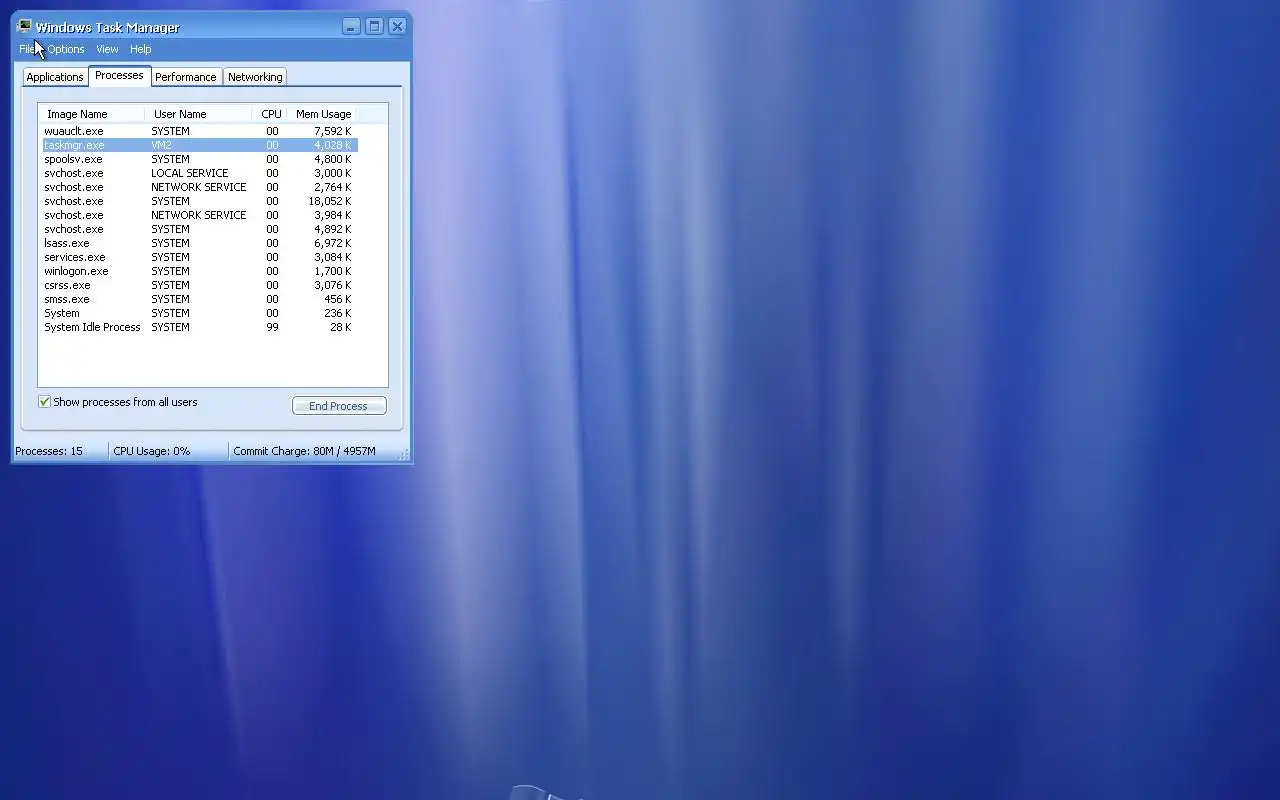Viewport: 1280px width, 800px height.
Task: Sort by the Mem Usage column header
Action: point(322,114)
